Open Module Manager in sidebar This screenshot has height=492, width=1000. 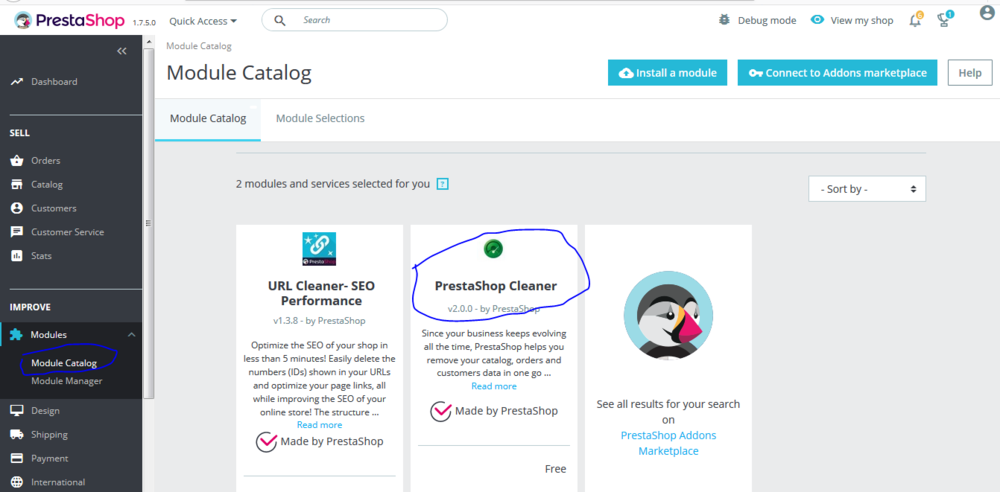[66, 381]
